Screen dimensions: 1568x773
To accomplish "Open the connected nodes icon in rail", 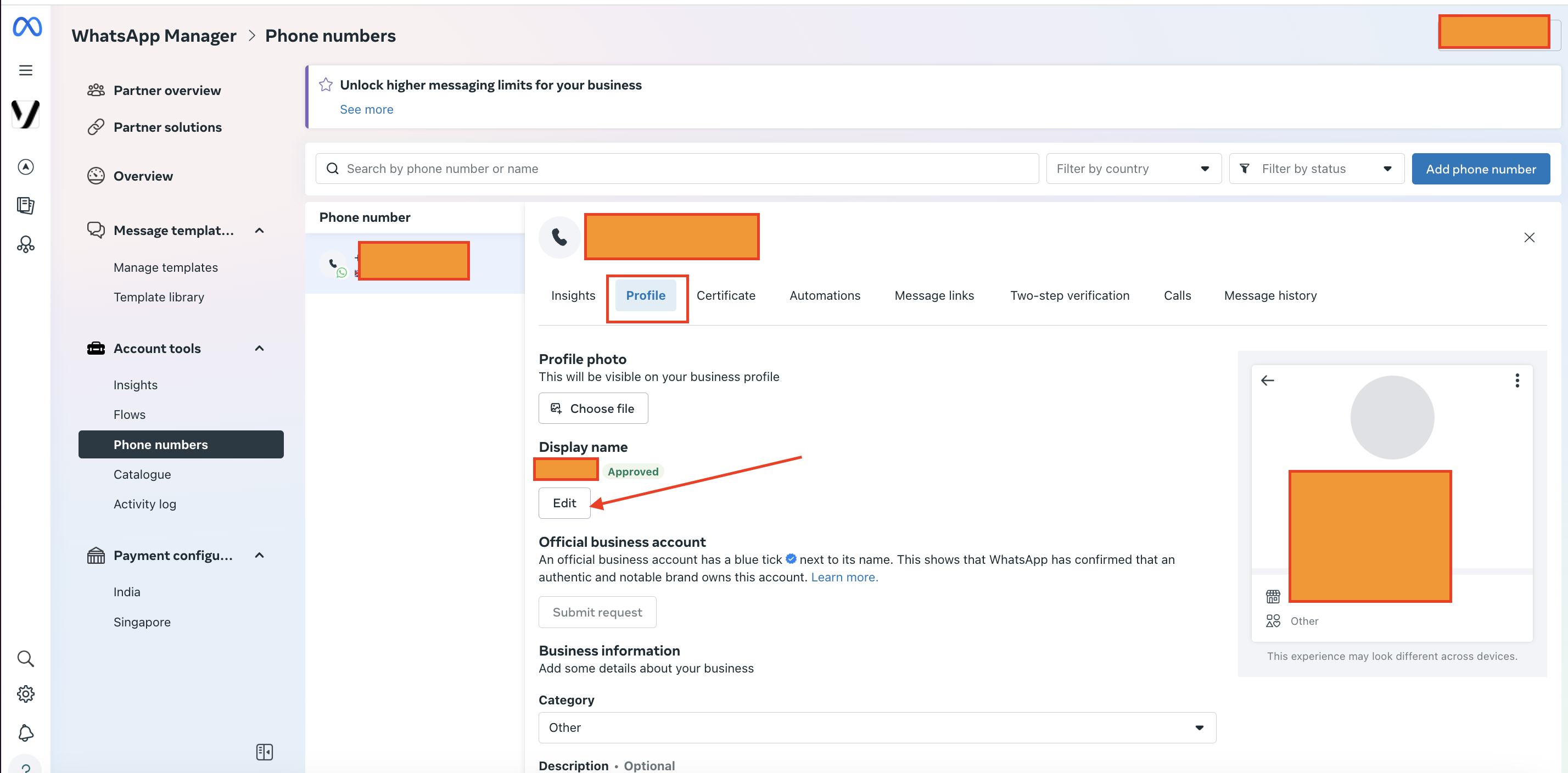I will pos(26,245).
